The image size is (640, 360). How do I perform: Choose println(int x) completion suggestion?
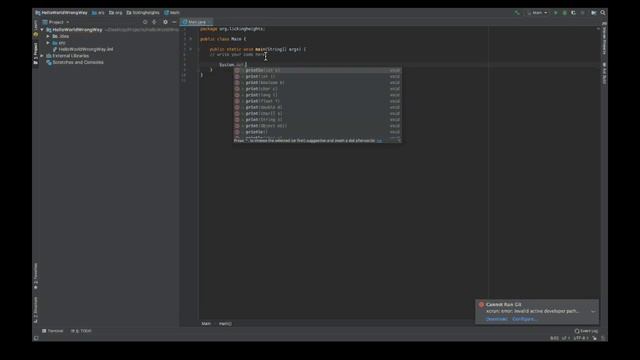point(317,70)
